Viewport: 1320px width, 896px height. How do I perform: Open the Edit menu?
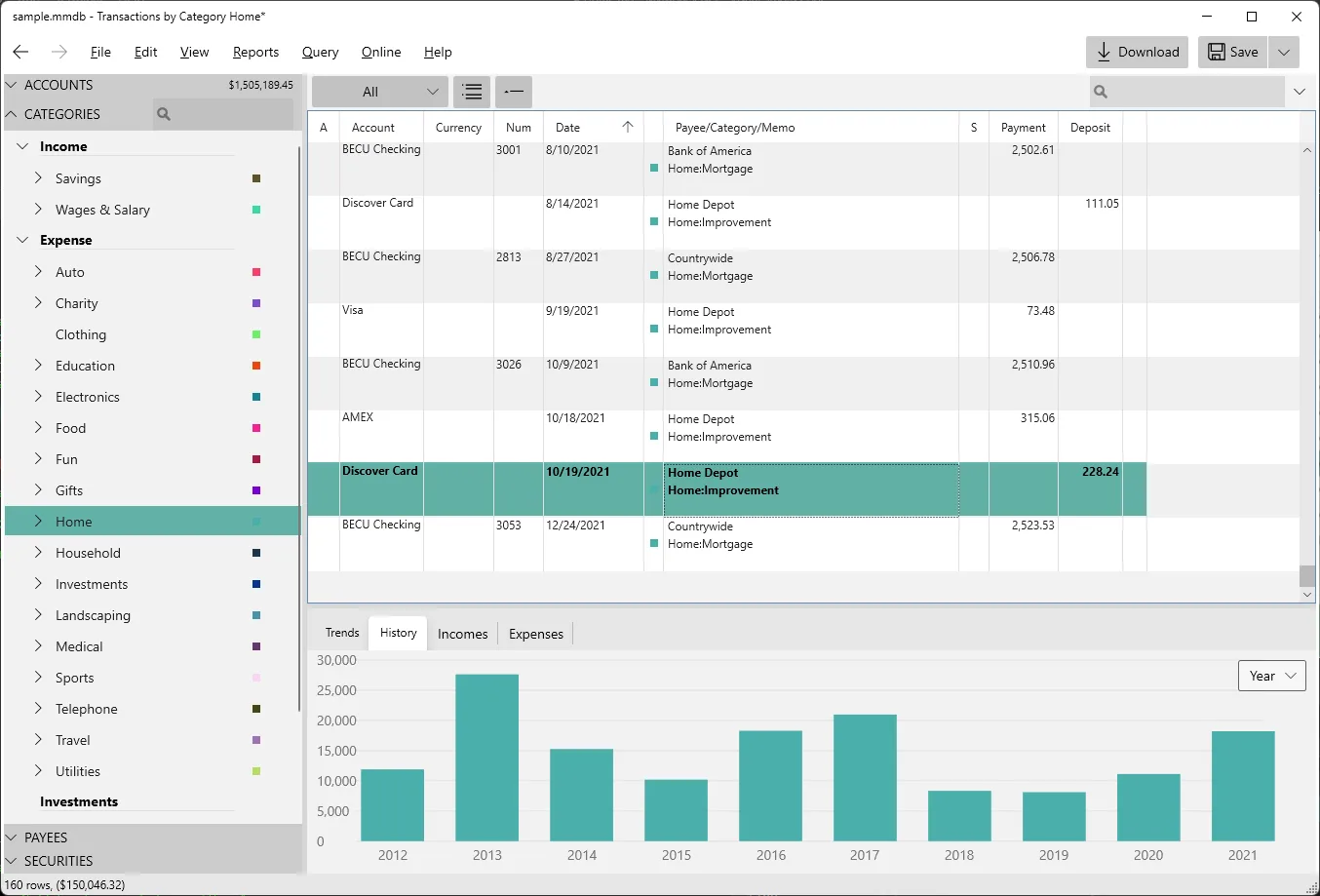146,52
